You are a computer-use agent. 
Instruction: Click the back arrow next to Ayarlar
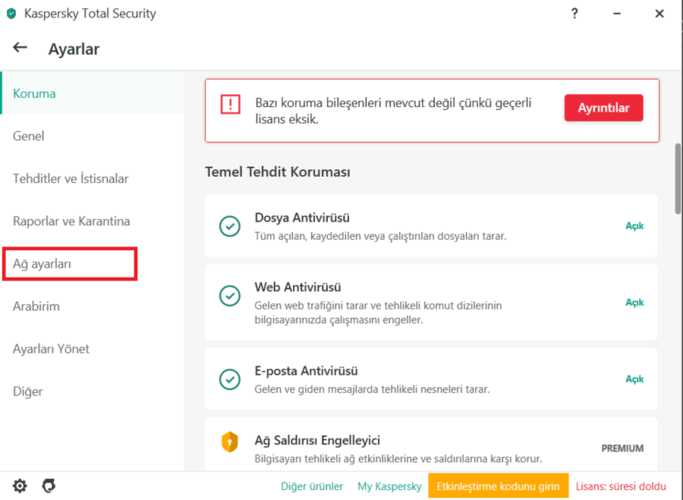click(20, 47)
